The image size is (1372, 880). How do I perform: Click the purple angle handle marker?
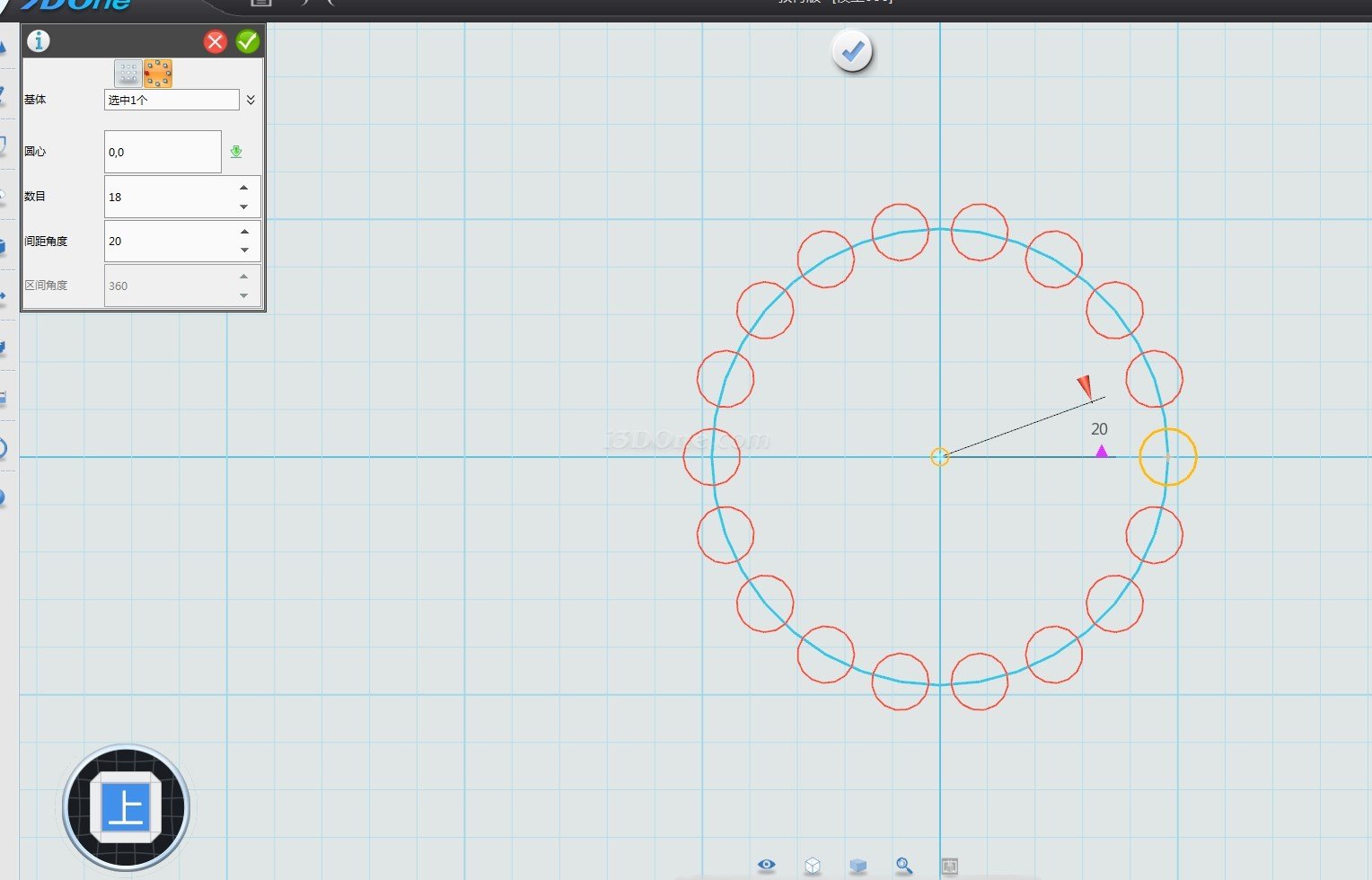(1102, 452)
